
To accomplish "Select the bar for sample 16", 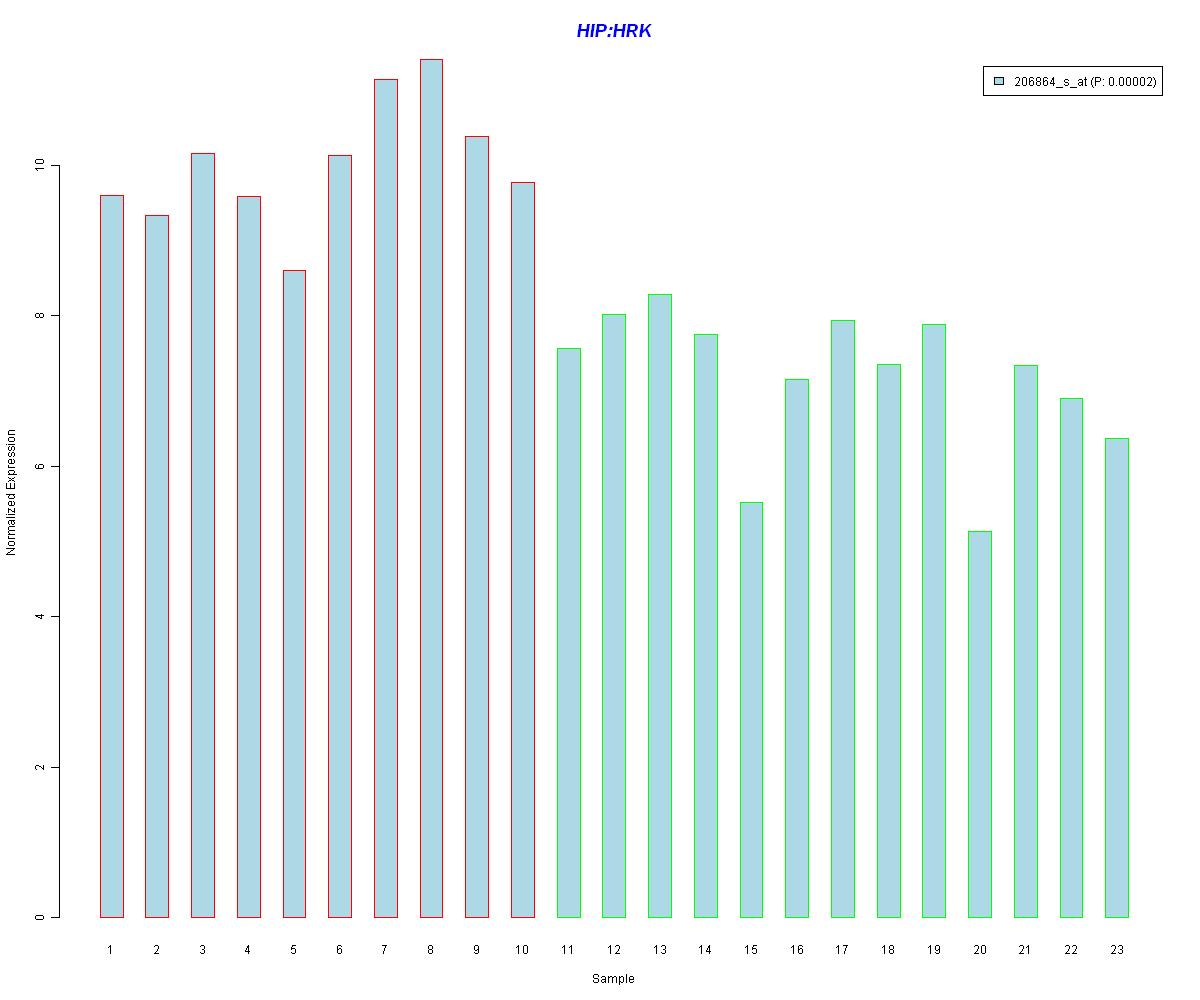I will click(x=797, y=648).
